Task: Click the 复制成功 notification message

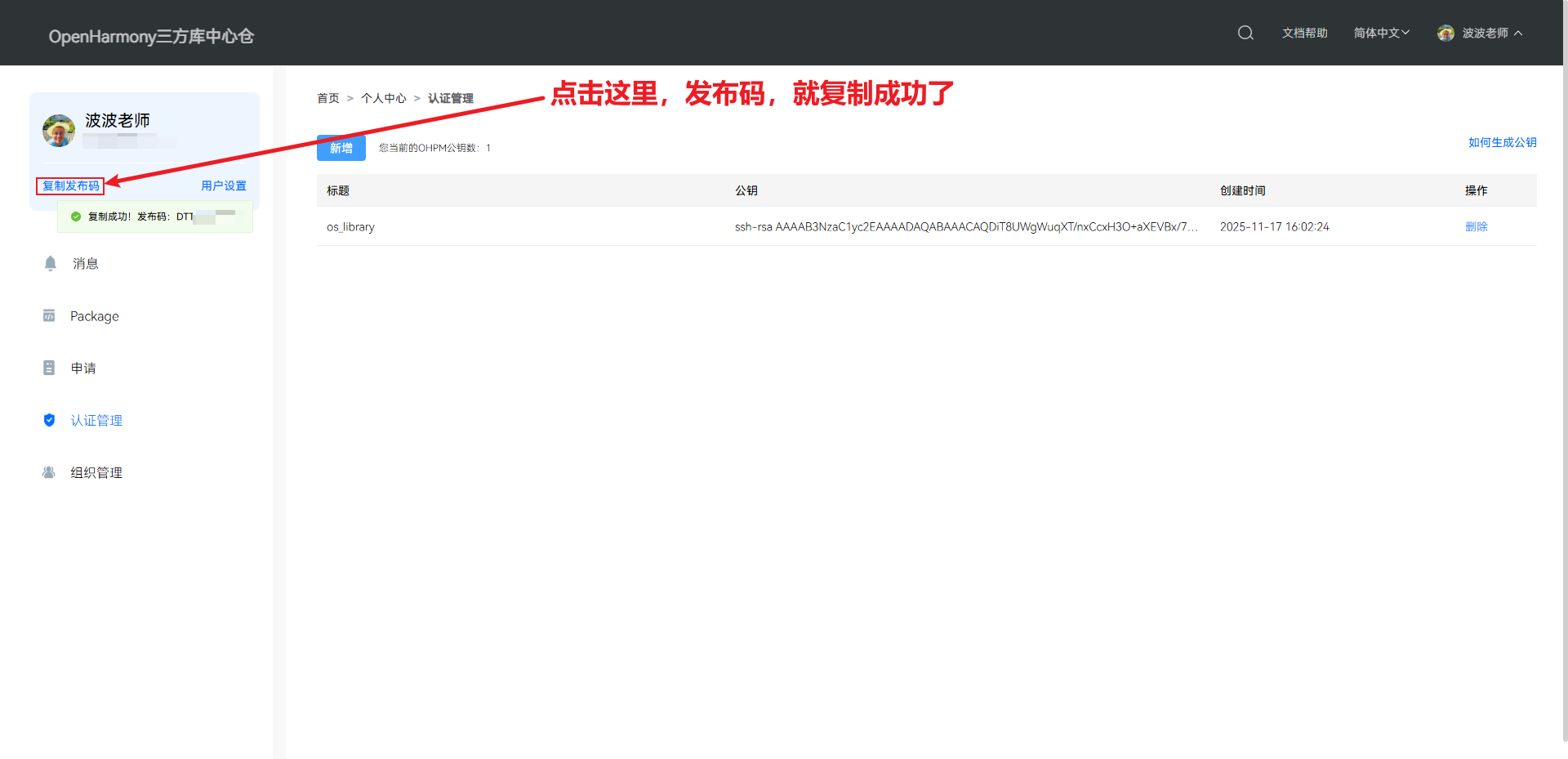Action: click(155, 217)
